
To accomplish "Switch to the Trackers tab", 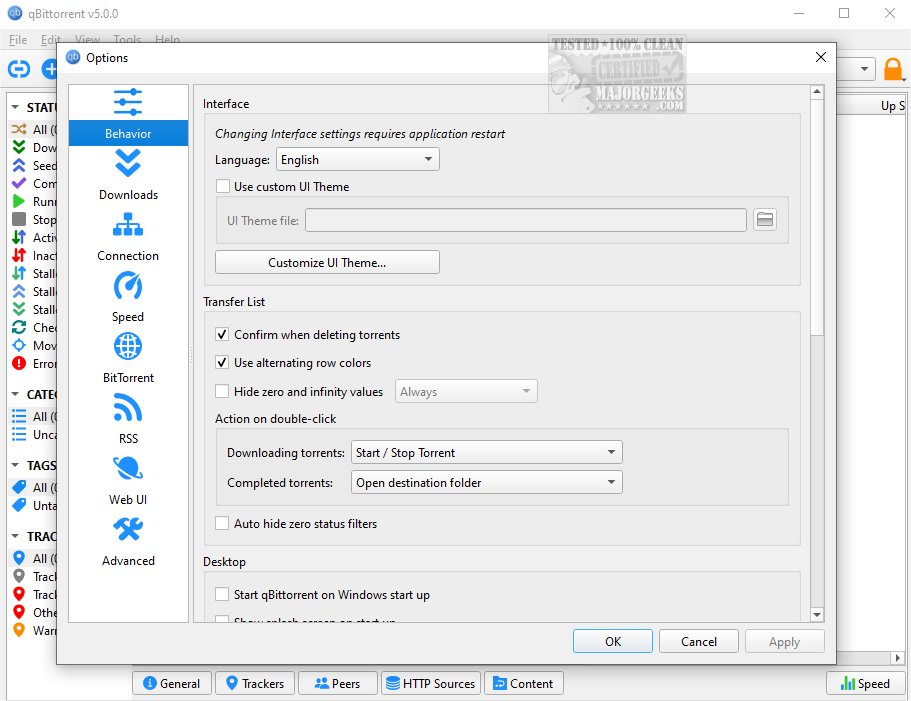I will [255, 683].
